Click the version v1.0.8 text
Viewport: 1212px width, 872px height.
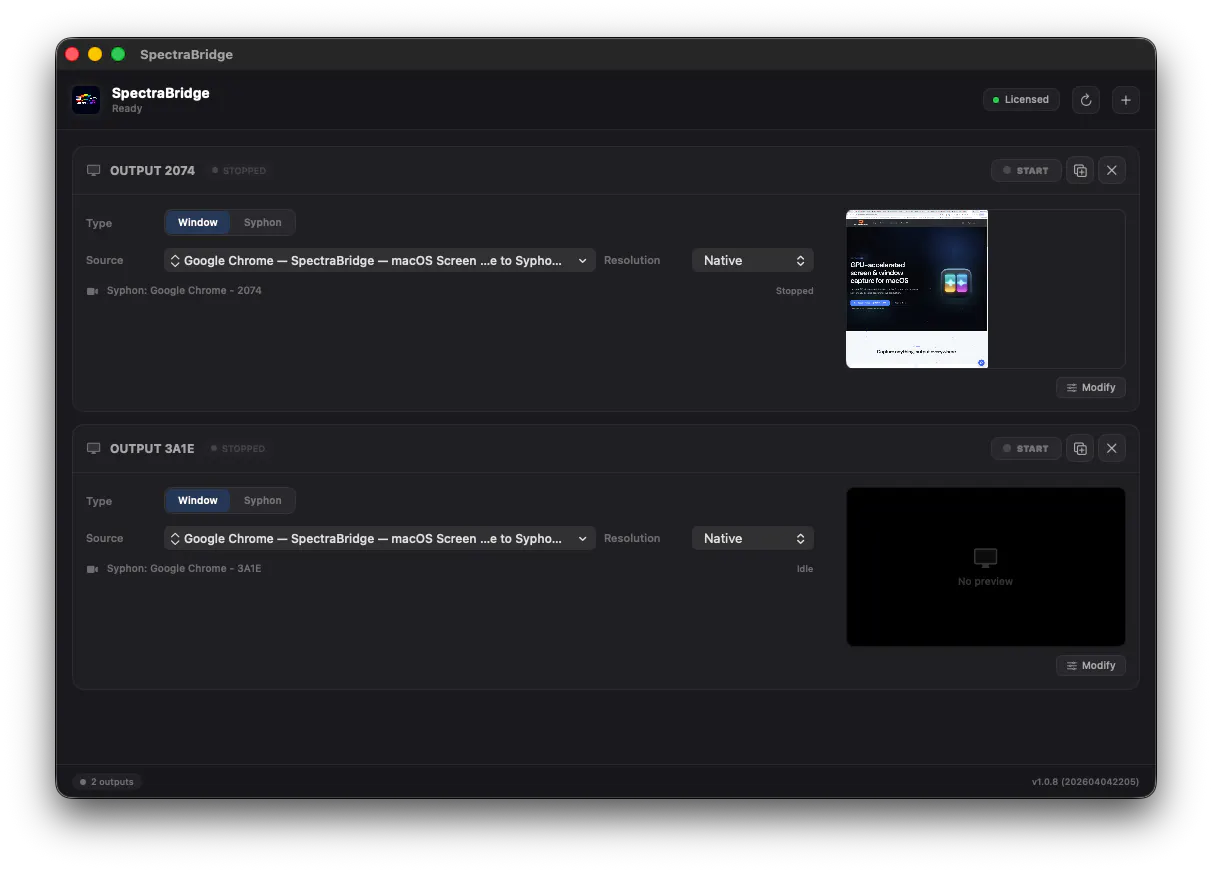point(1085,782)
